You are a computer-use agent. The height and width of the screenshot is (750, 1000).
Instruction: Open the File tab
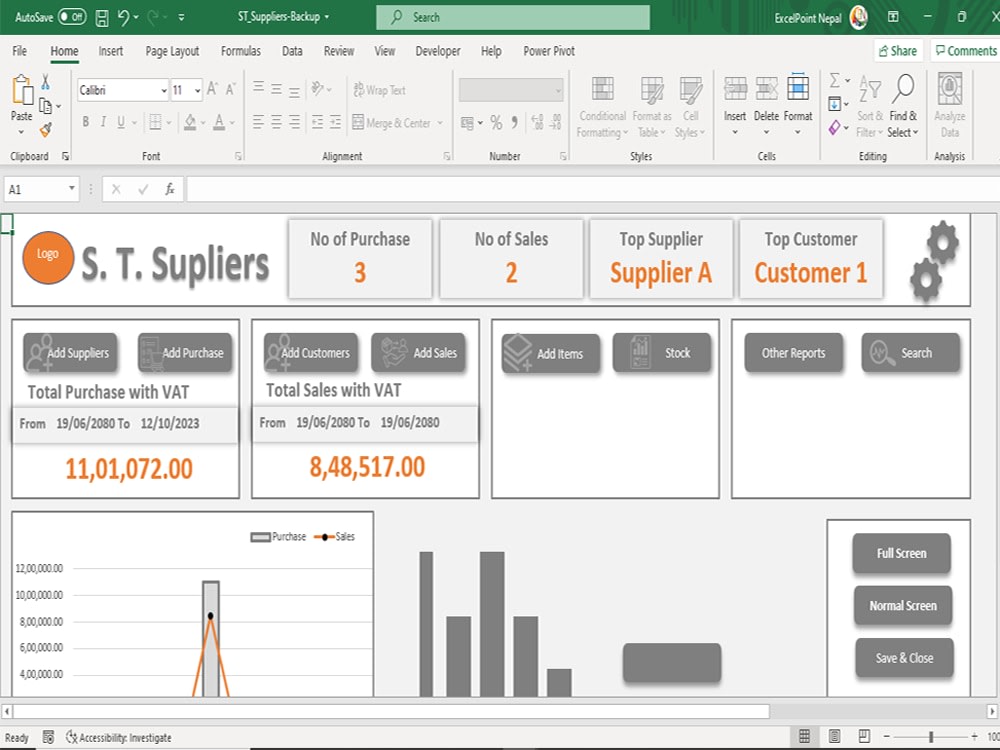click(20, 51)
